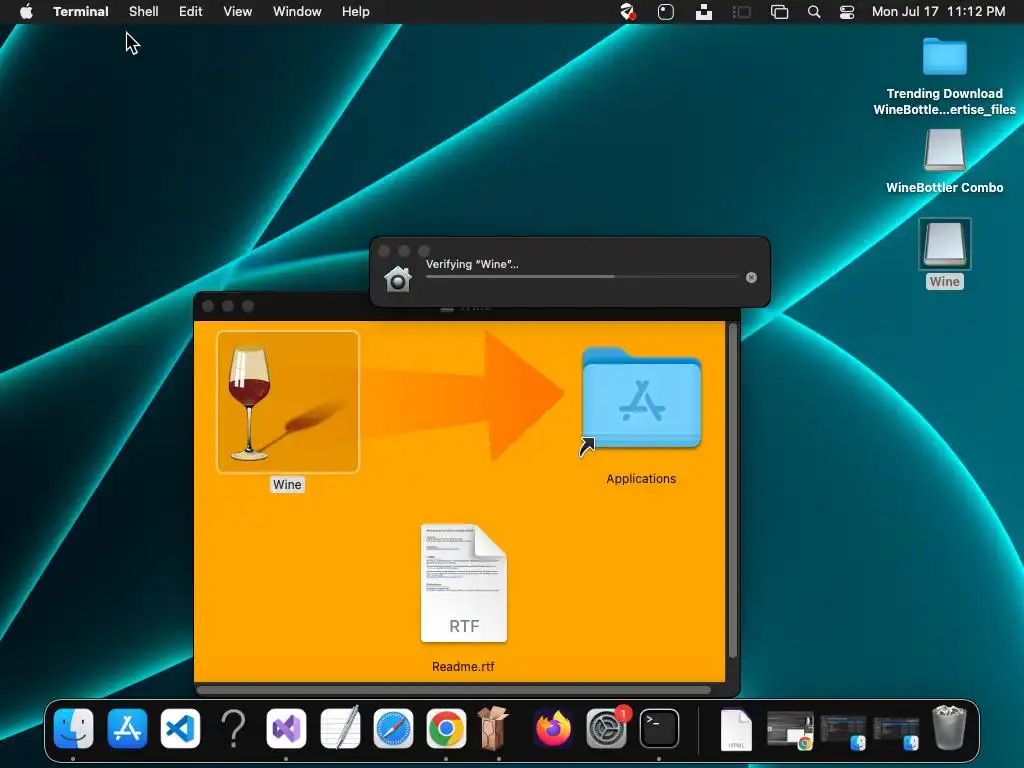
Task: Select the Trending Download folder on desktop
Action: coord(945,57)
